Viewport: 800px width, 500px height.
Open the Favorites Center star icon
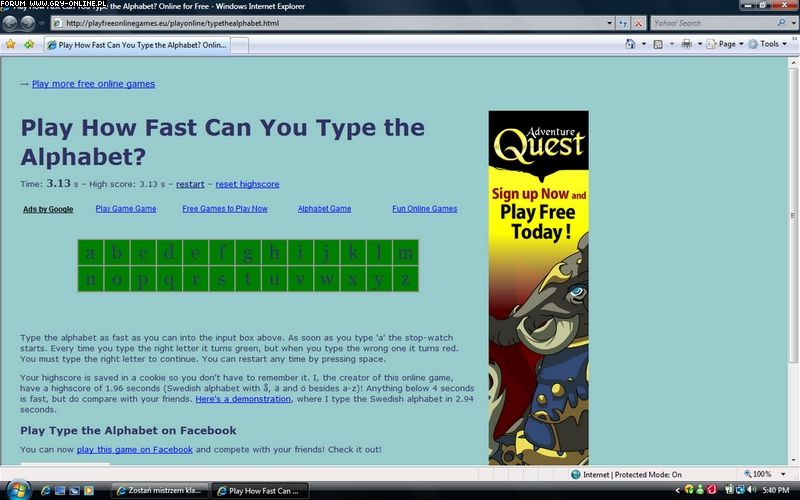tap(10, 44)
